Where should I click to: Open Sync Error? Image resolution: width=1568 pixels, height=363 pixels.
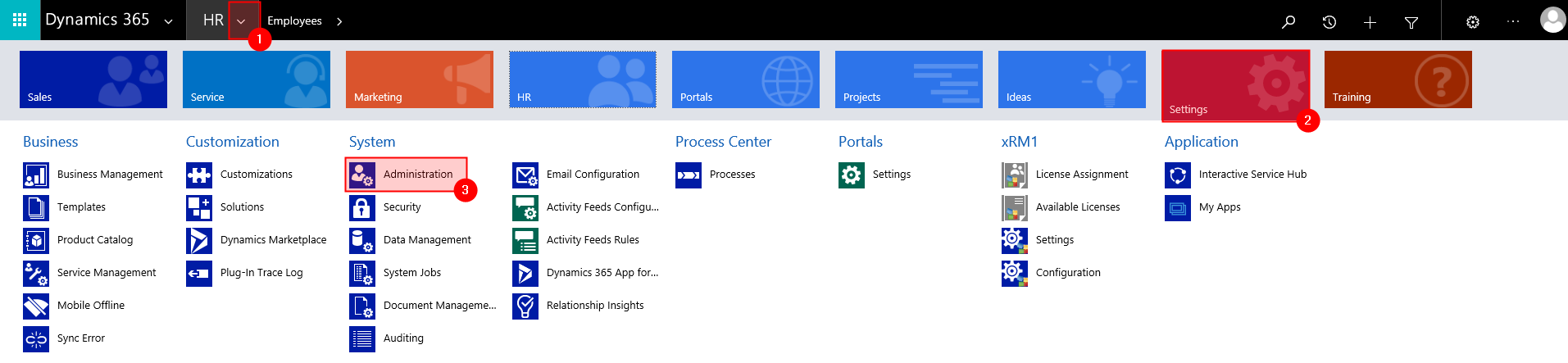(80, 338)
